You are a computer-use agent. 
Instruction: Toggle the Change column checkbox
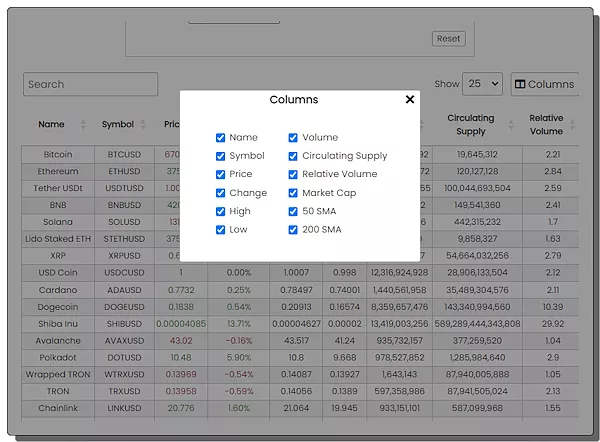[220, 193]
